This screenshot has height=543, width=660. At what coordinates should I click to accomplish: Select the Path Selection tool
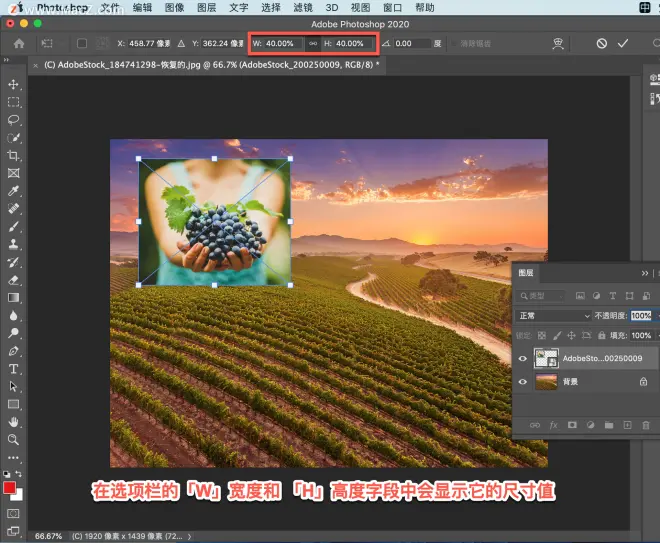pos(13,386)
